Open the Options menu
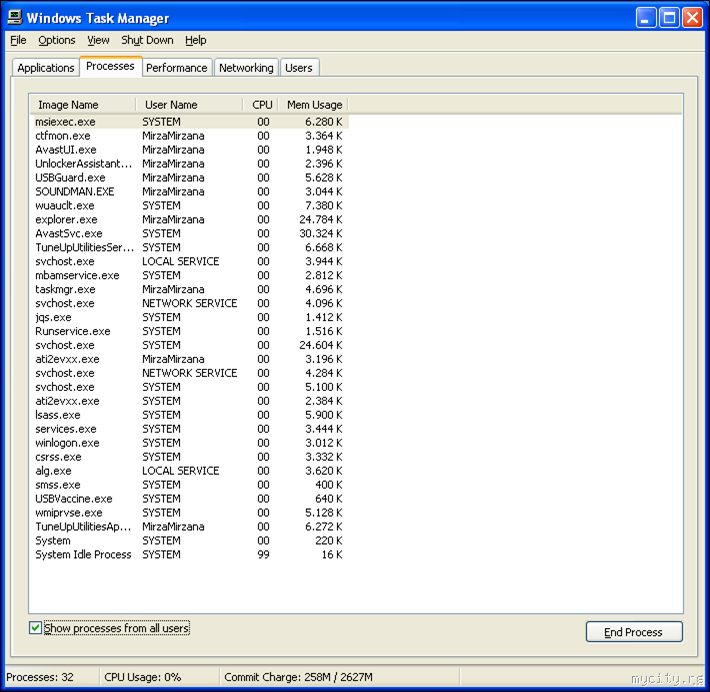The image size is (710, 692). [x=57, y=40]
